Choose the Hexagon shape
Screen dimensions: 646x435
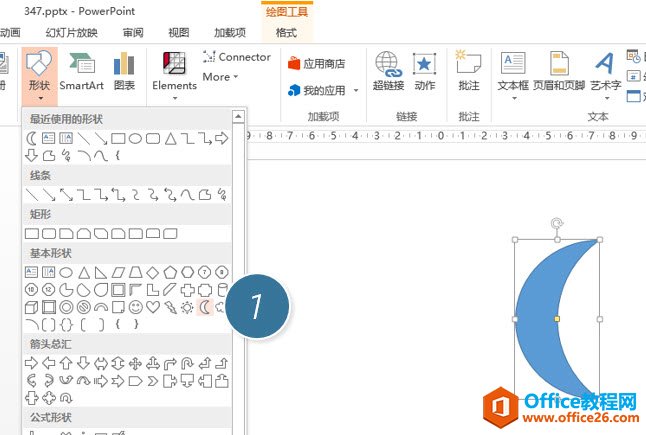pyautogui.click(x=187, y=272)
